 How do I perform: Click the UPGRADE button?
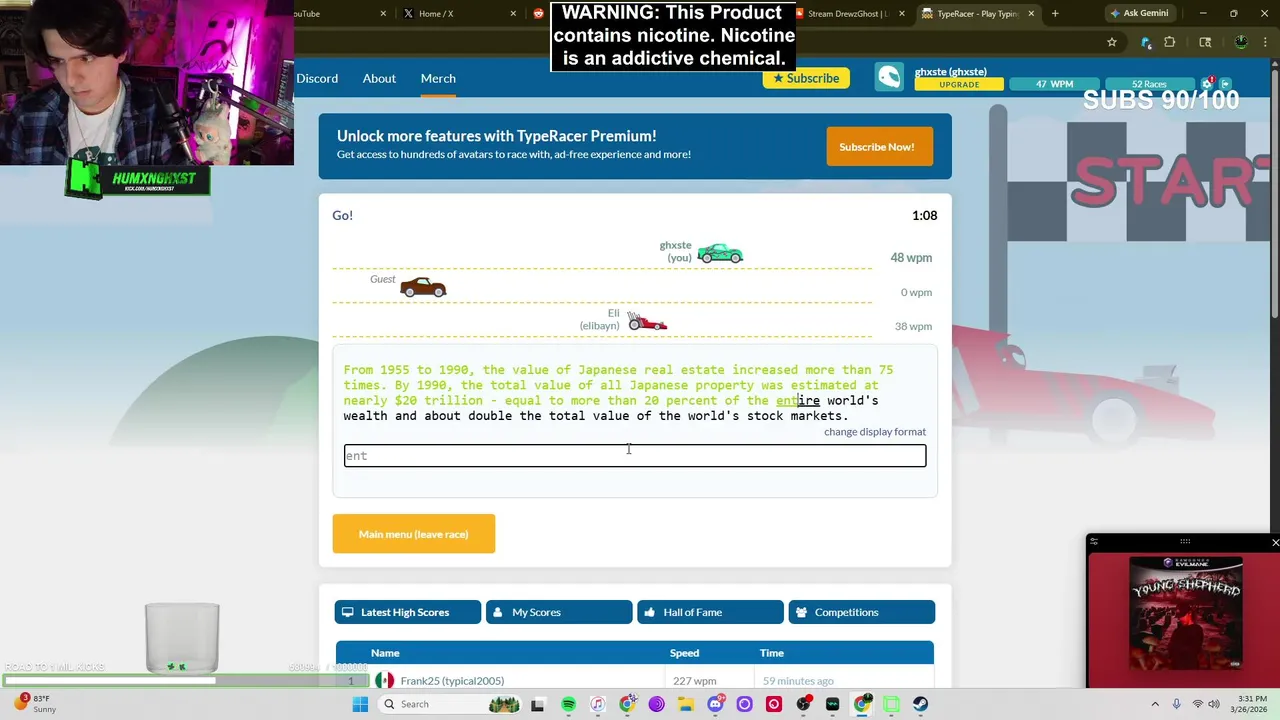tap(959, 85)
